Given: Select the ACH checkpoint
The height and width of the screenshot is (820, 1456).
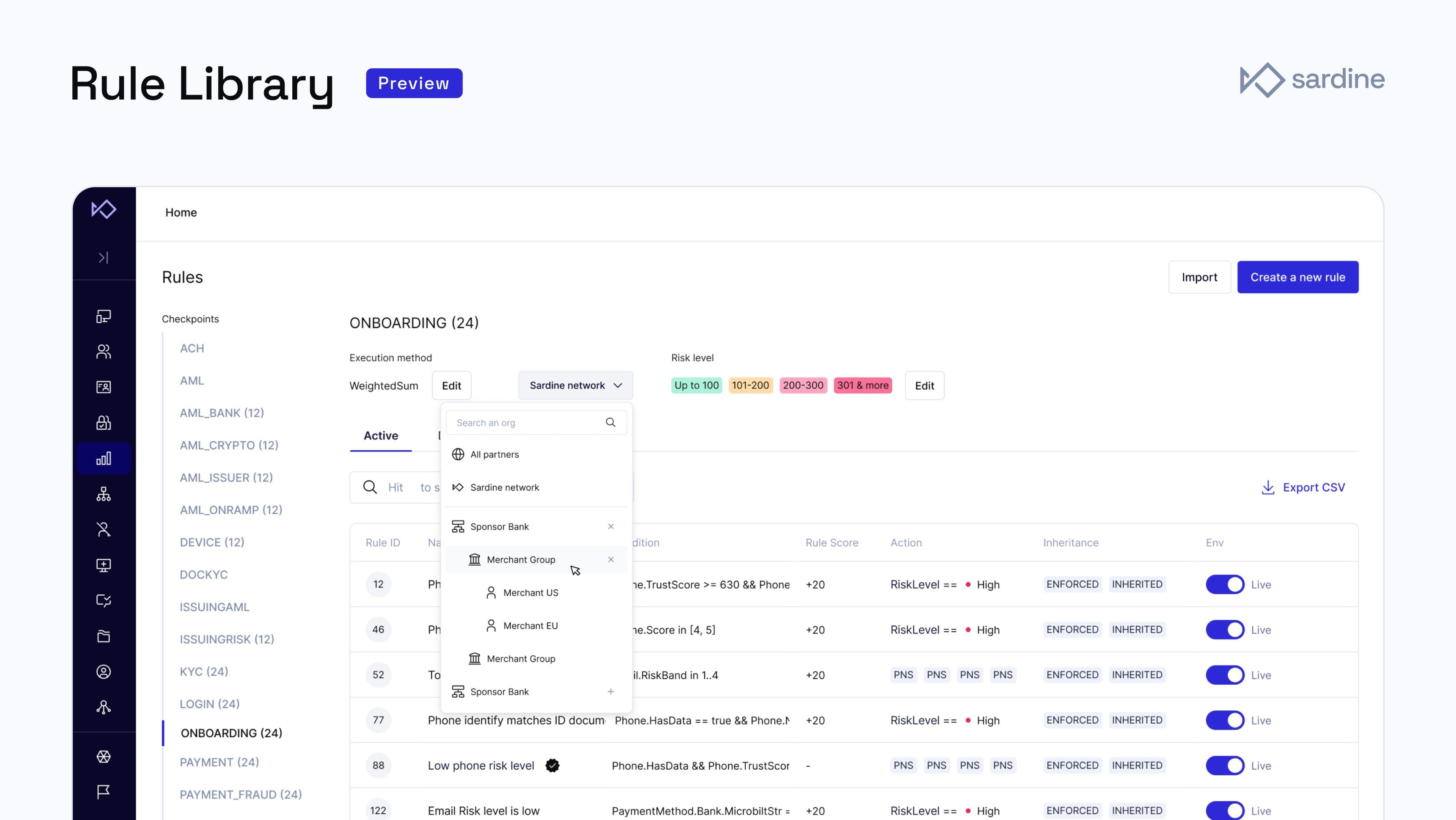Looking at the screenshot, I should 192,348.
